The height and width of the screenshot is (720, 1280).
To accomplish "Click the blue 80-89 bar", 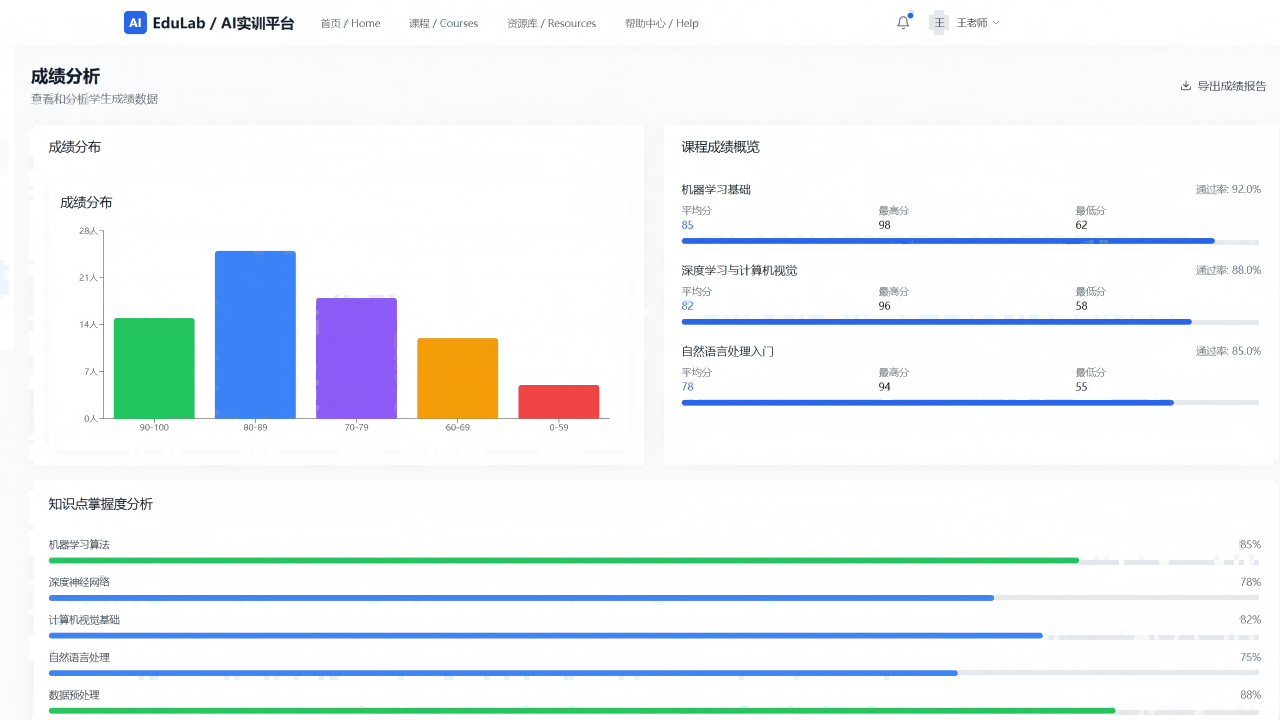I will coord(255,334).
